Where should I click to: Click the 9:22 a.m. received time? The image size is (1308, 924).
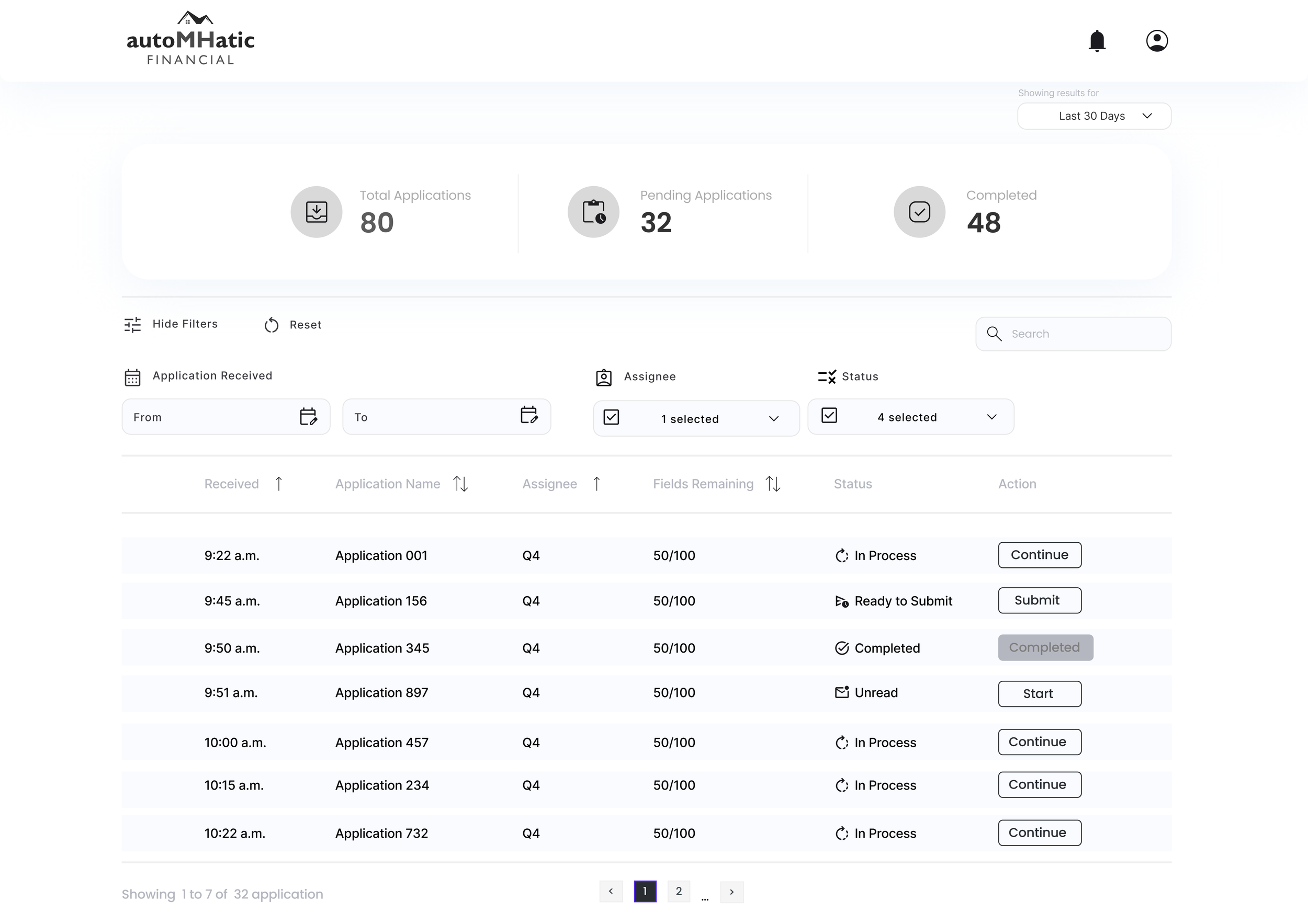click(x=232, y=556)
